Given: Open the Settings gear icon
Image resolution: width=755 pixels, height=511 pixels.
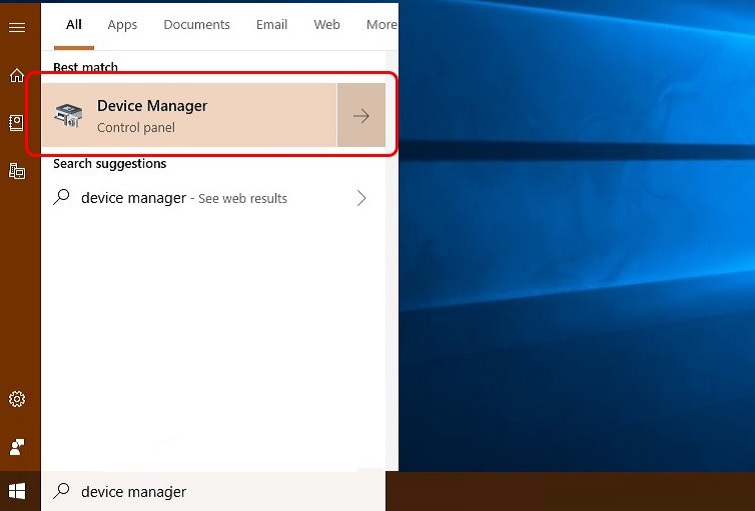Looking at the screenshot, I should pyautogui.click(x=17, y=399).
